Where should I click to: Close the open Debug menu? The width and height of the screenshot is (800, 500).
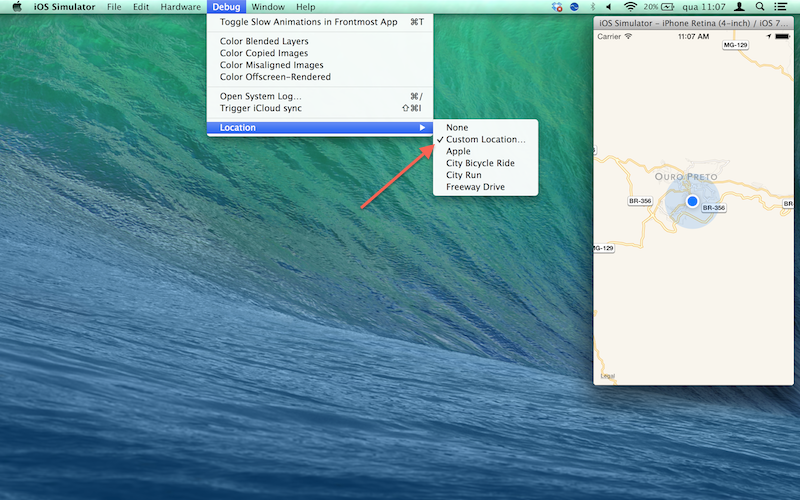226,7
